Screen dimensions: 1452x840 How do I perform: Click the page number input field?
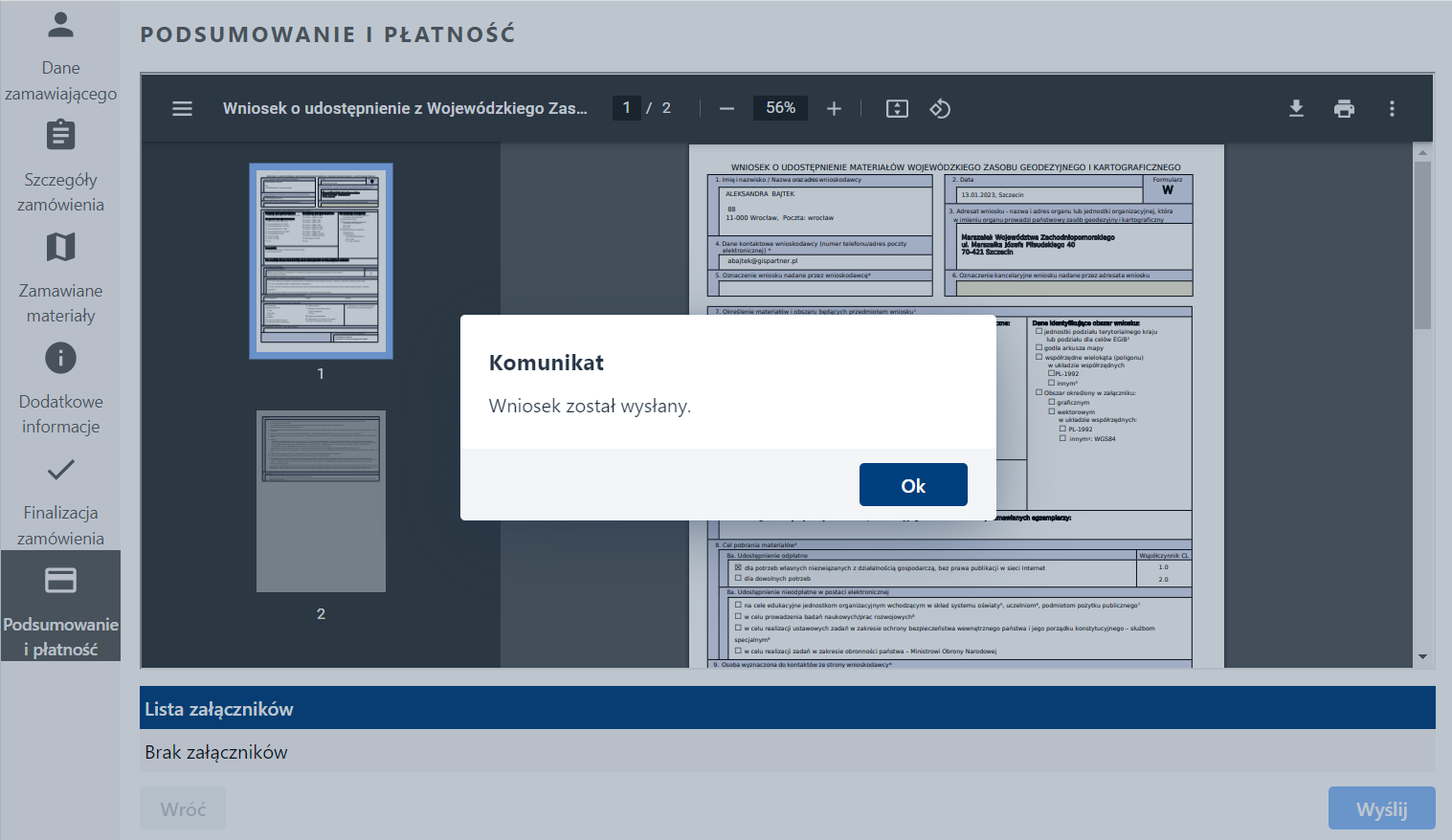coord(627,108)
